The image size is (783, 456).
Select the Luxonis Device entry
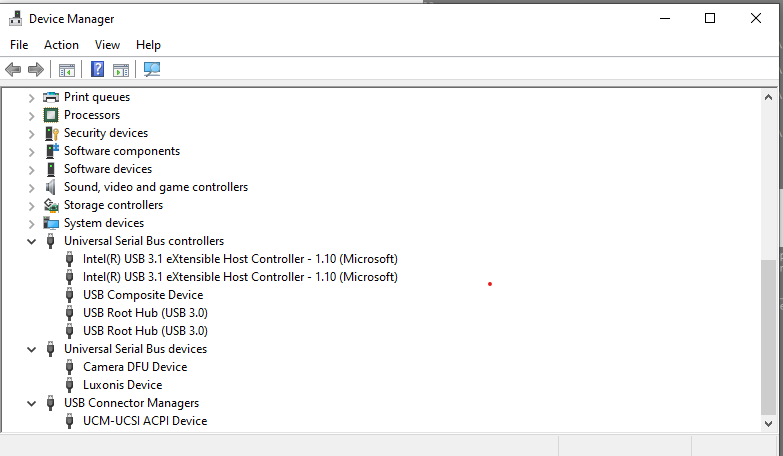click(122, 385)
